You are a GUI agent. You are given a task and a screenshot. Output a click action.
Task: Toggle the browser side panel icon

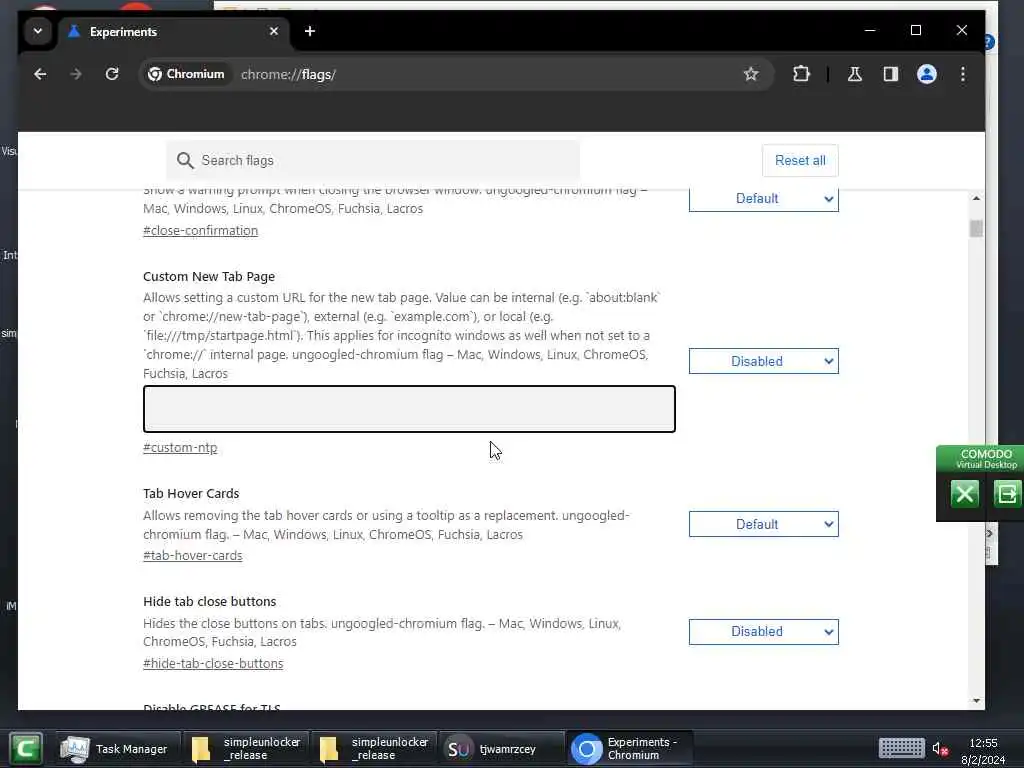tap(891, 74)
